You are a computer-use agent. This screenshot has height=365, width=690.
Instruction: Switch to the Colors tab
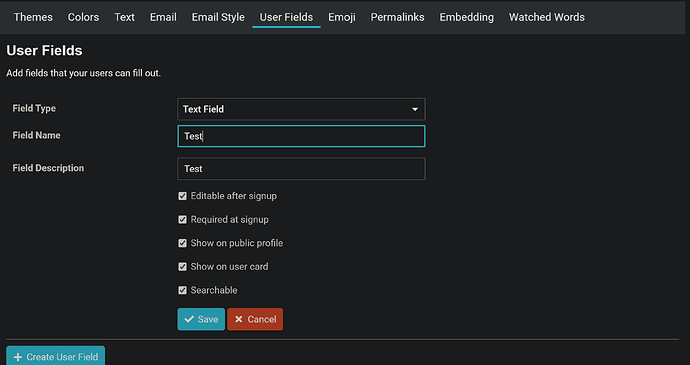(x=83, y=17)
